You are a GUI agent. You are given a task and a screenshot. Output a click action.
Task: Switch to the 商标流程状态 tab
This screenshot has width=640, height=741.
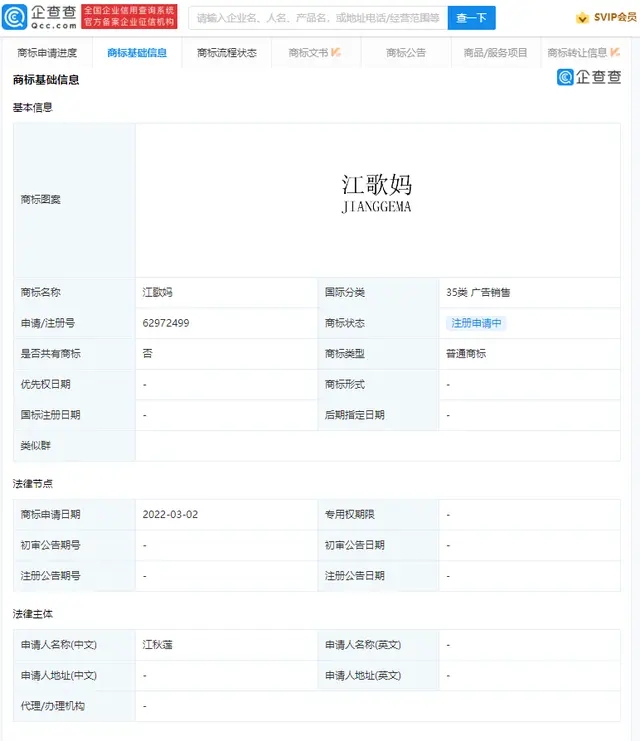coord(227,53)
